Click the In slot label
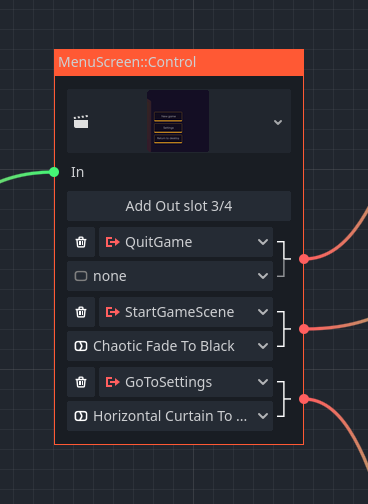368x504 pixels. pyautogui.click(x=77, y=172)
